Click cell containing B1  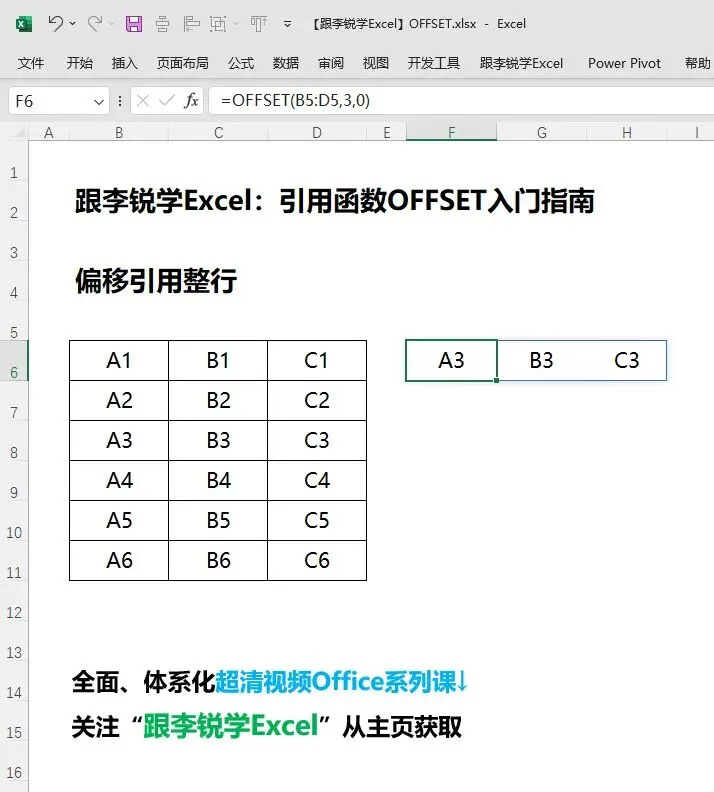pos(218,361)
